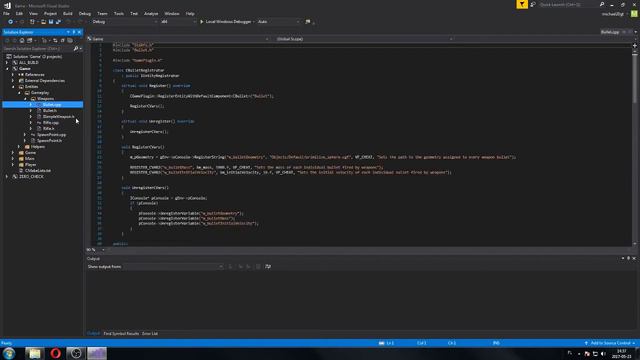Open File Explorer from taskbar
Screen dimensions: 640x360
coord(34,353)
